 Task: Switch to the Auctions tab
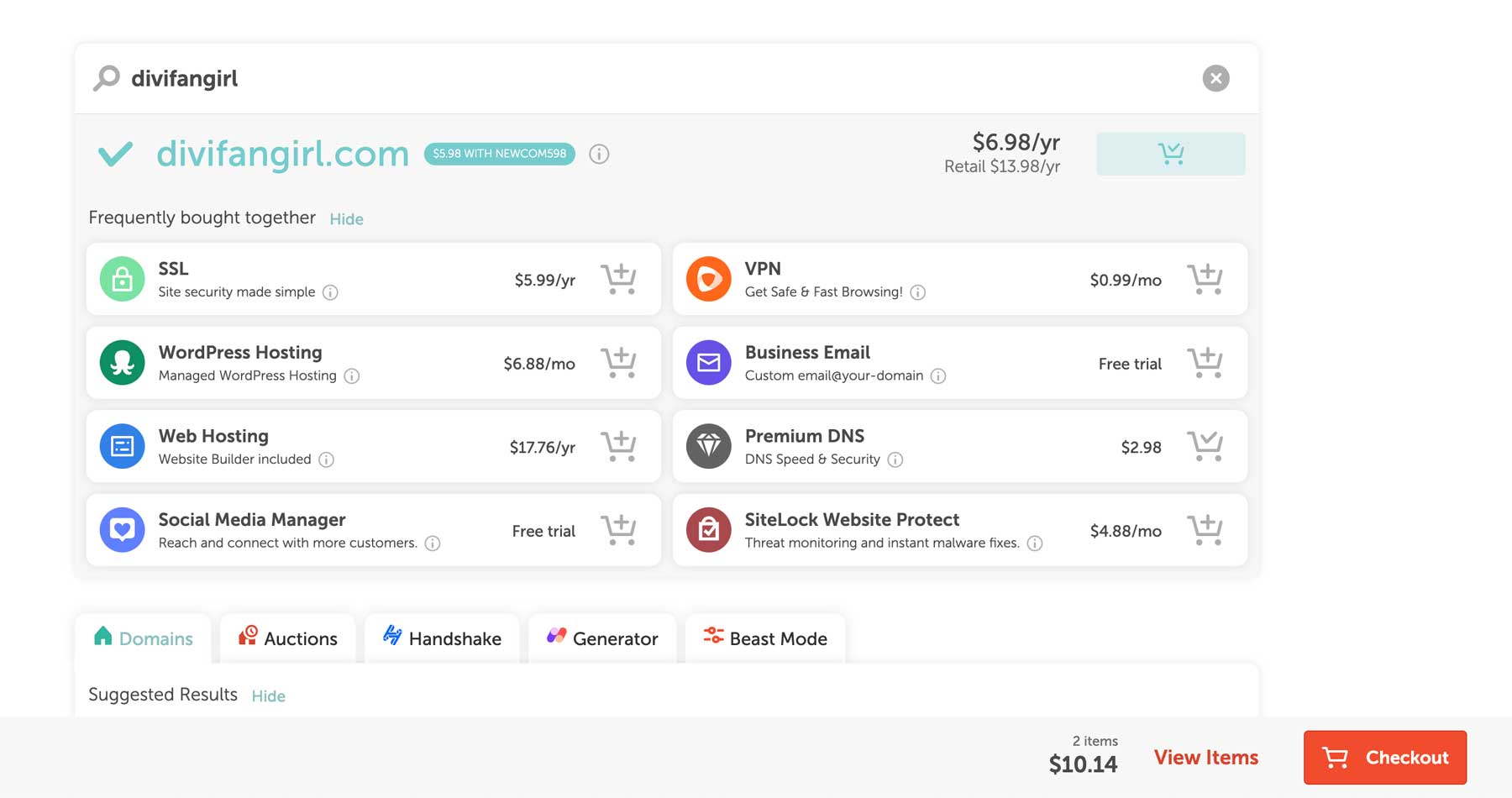pos(288,638)
